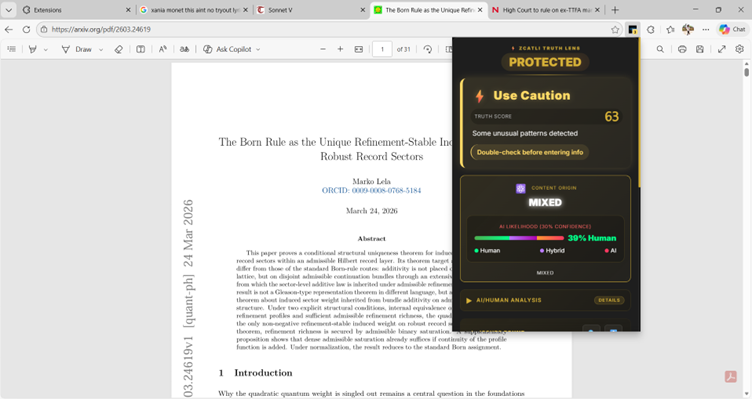
Task: Enter PDF full screen mode
Action: tap(722, 49)
